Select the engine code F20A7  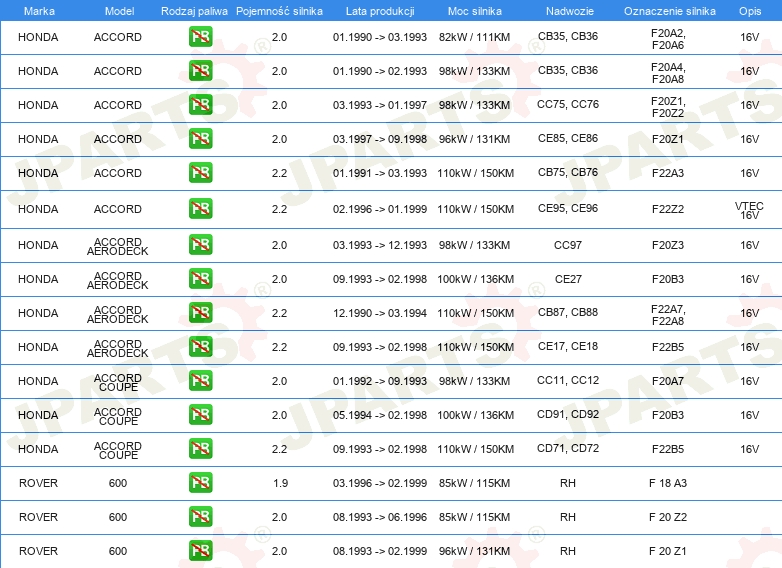coord(668,381)
